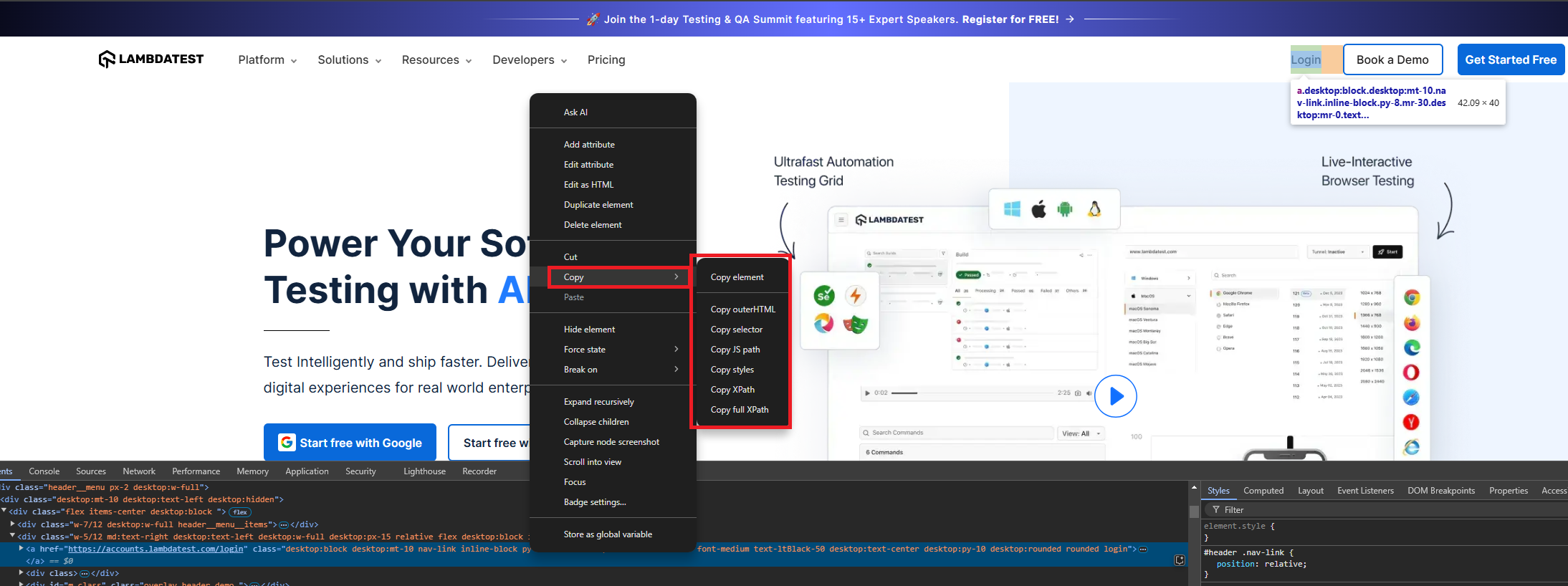The height and width of the screenshot is (586, 1568).
Task: Choose Copy XPath
Action: [742, 390]
